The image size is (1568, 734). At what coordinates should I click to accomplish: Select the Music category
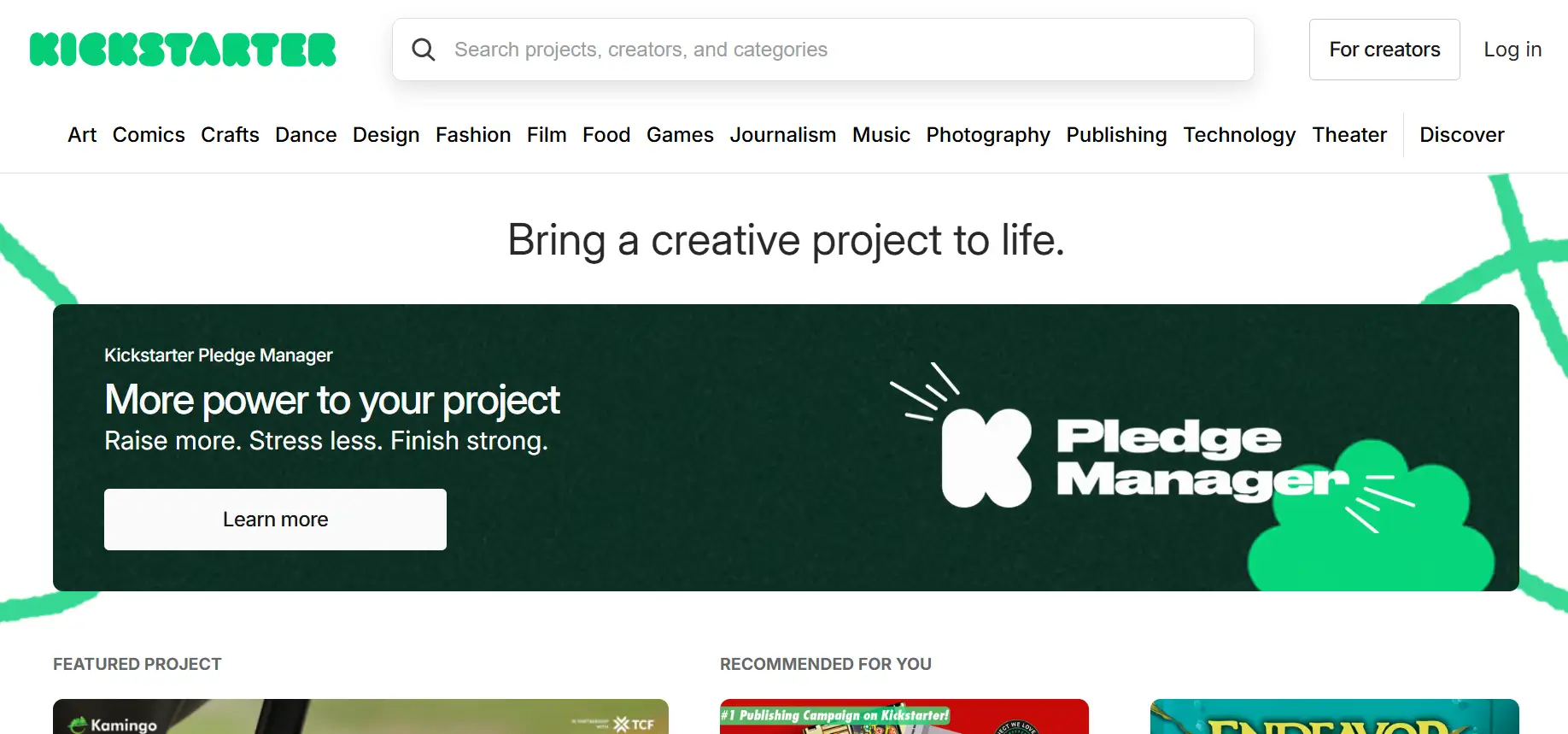click(x=881, y=135)
